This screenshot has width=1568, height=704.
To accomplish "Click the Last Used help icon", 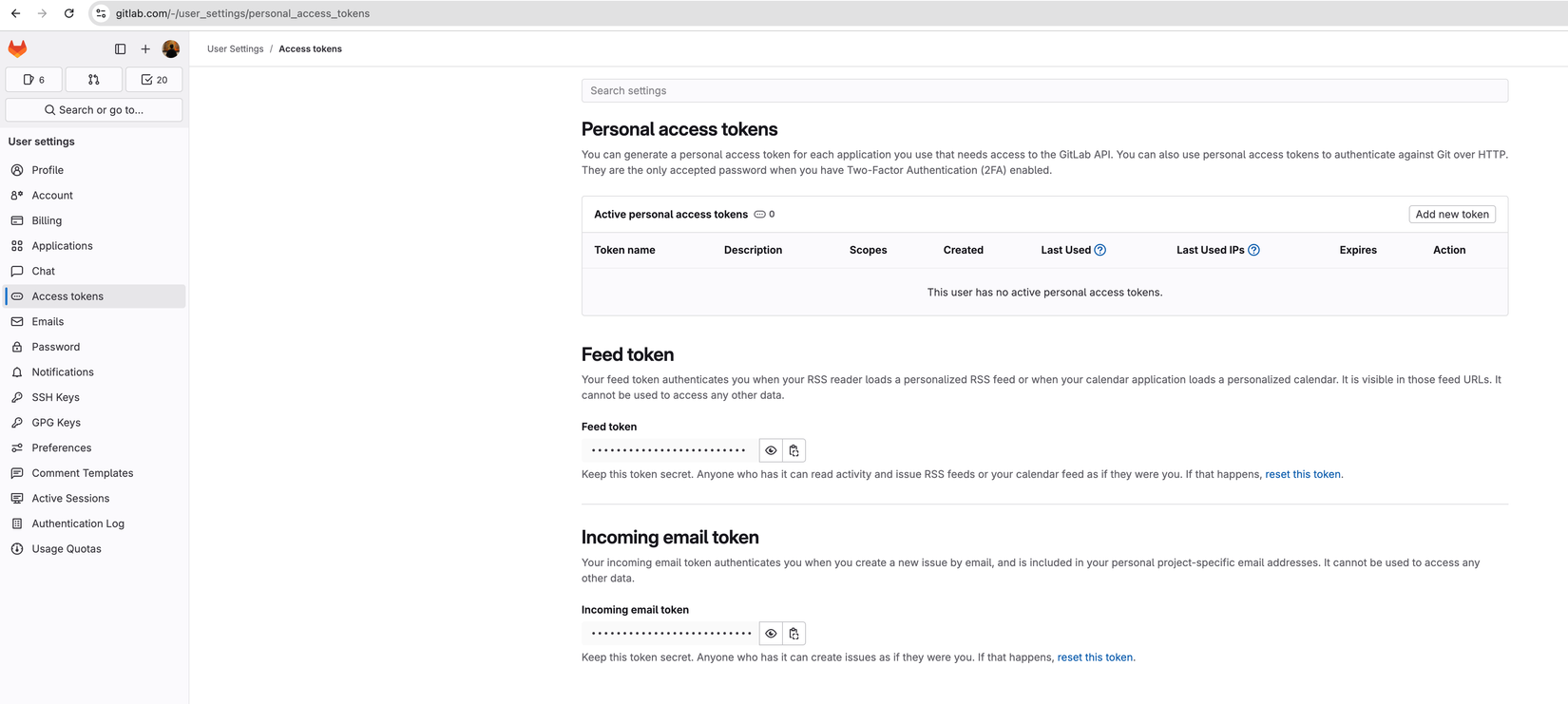I will (1100, 250).
